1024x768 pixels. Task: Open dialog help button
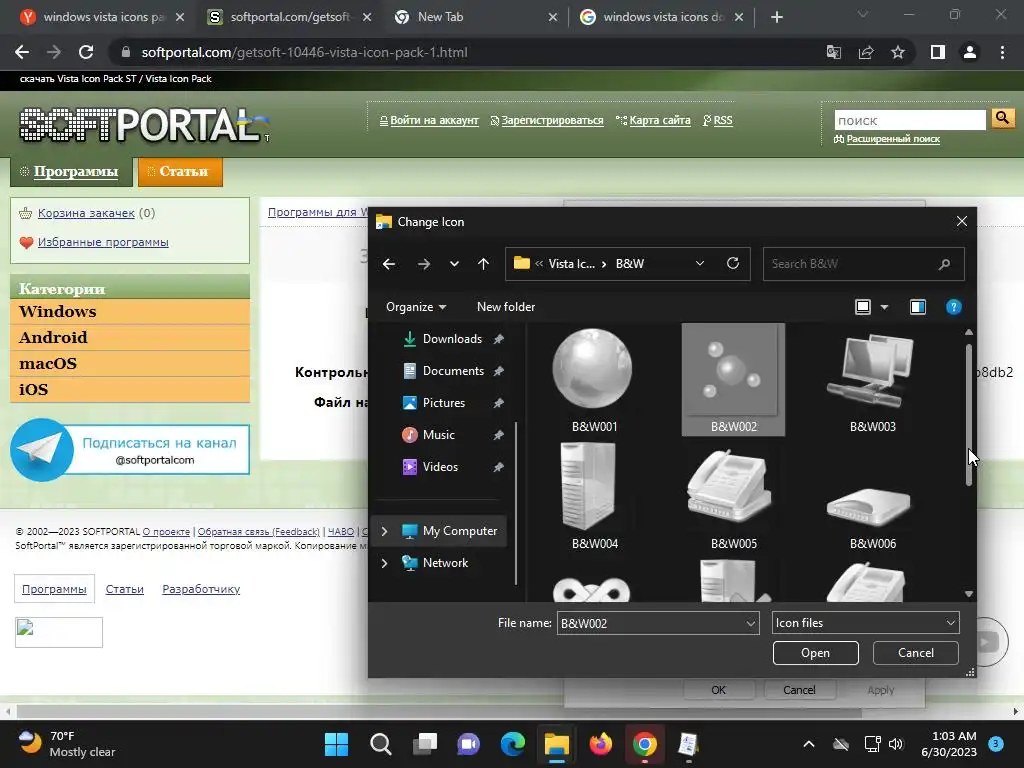pyautogui.click(x=953, y=307)
